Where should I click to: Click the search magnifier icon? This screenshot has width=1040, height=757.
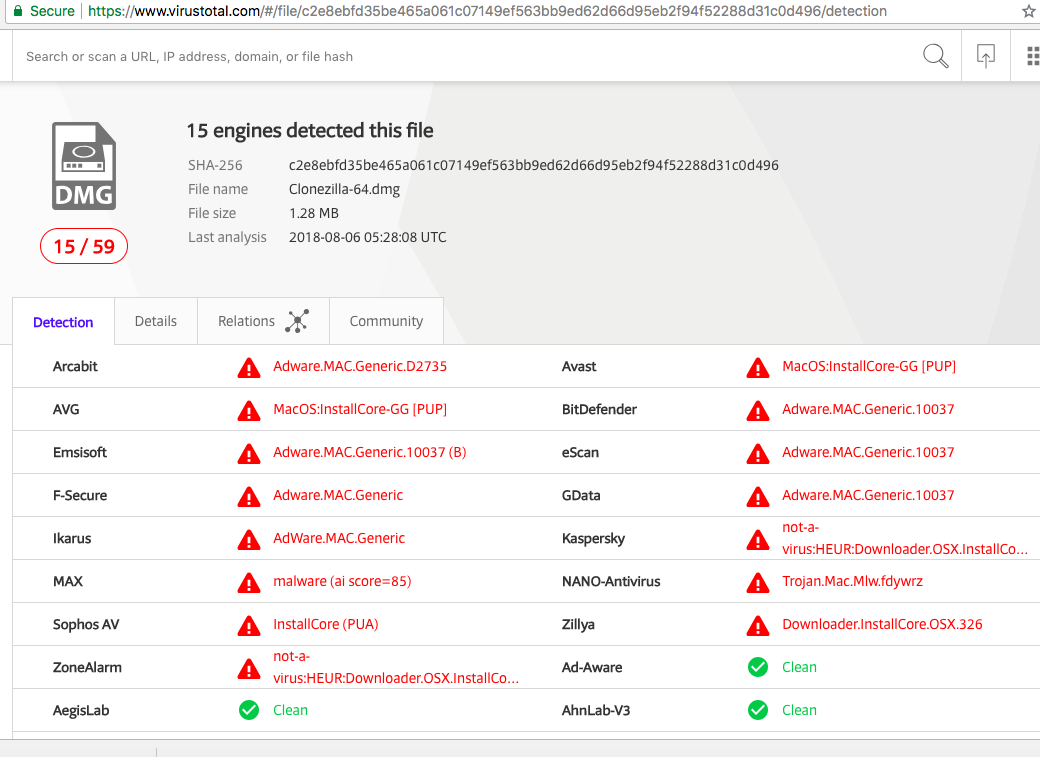point(935,56)
